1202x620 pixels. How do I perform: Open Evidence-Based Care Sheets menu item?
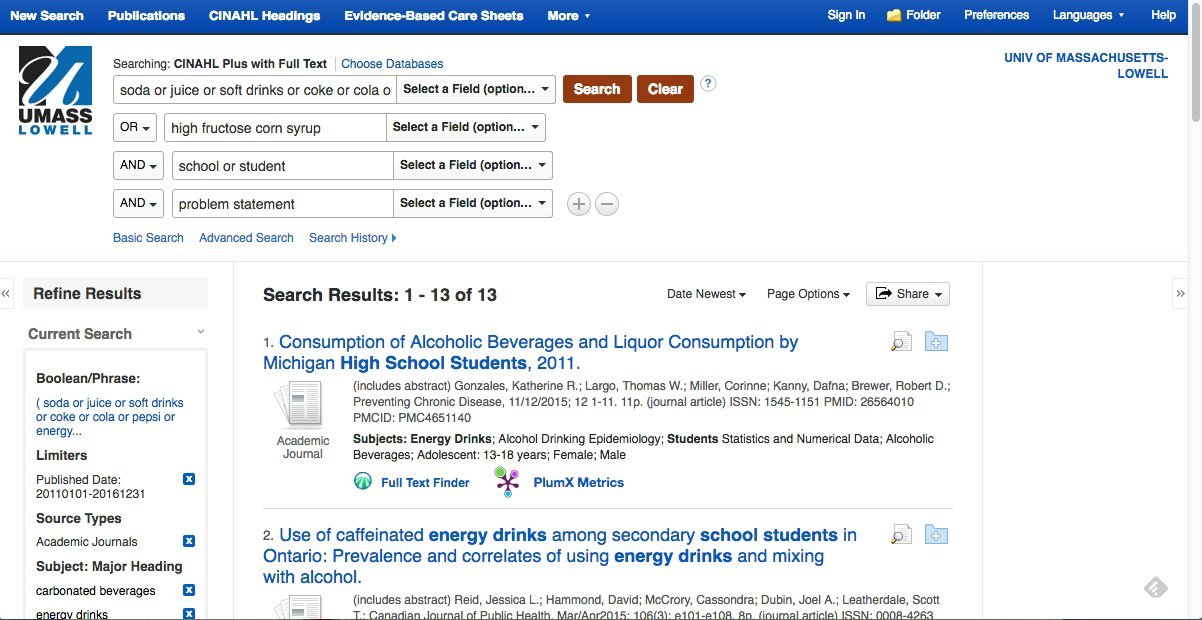click(x=433, y=15)
